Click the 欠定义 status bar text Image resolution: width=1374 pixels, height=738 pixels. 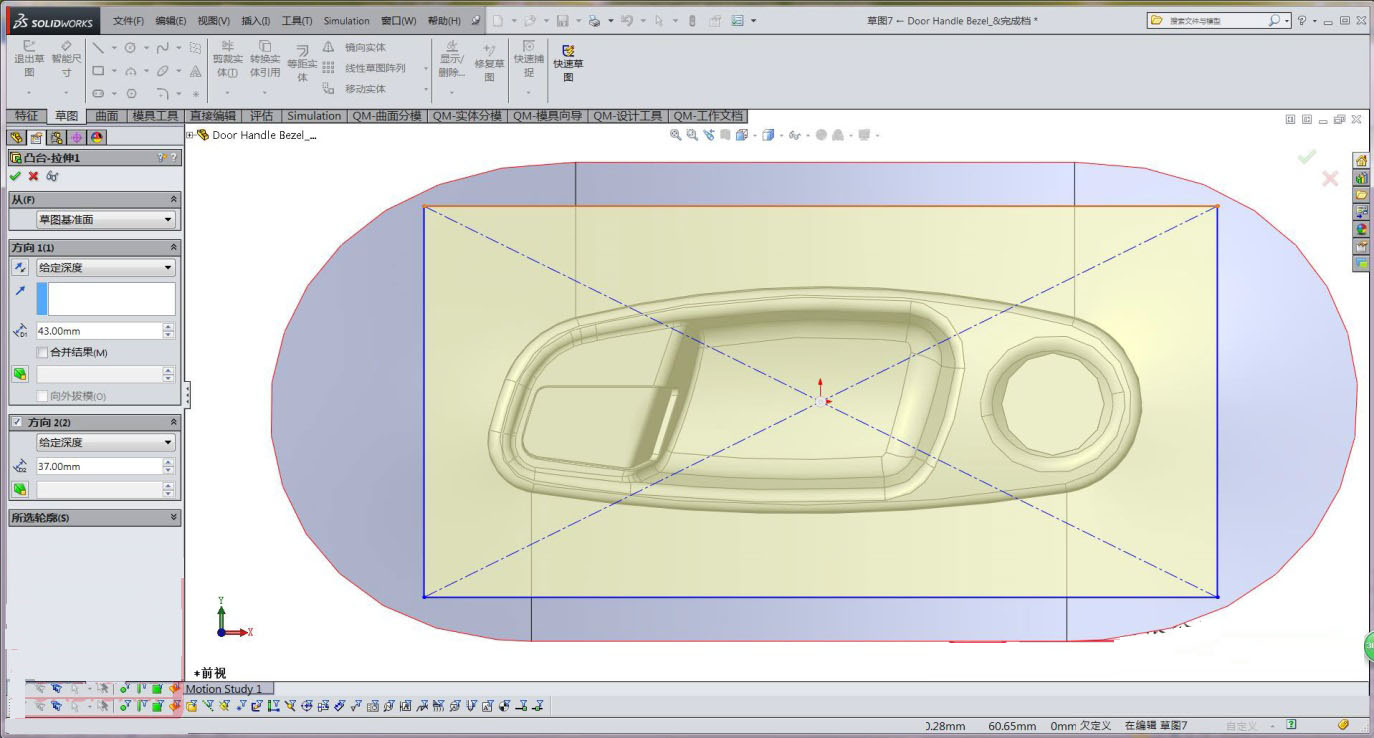coord(1095,725)
